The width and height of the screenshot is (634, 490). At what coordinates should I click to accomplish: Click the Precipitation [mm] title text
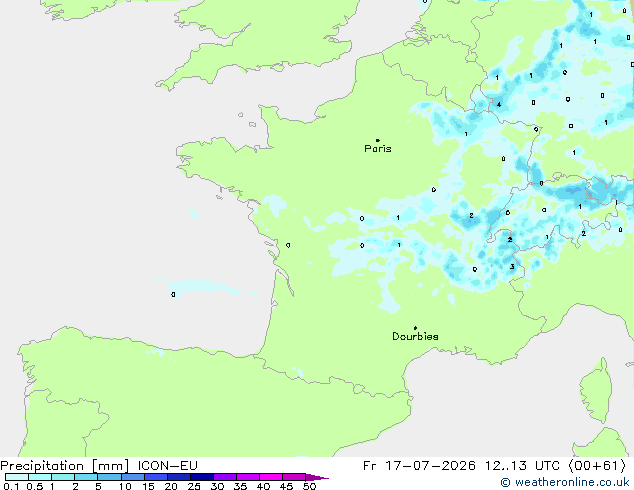(x=65, y=466)
